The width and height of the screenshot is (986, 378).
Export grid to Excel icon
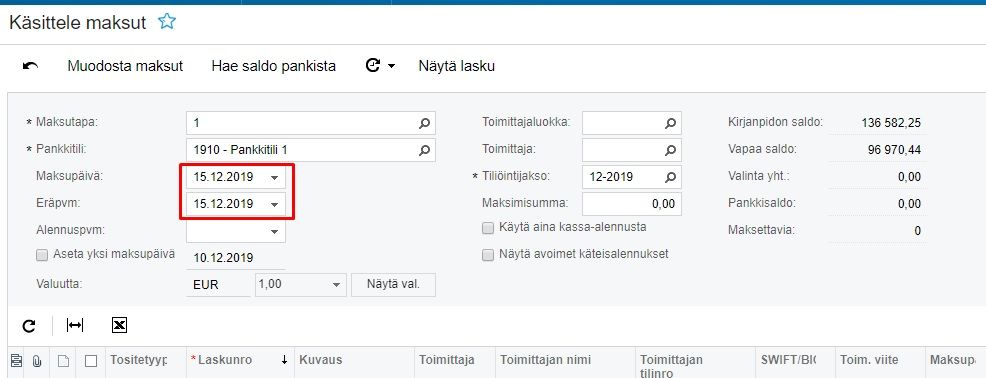[x=119, y=325]
